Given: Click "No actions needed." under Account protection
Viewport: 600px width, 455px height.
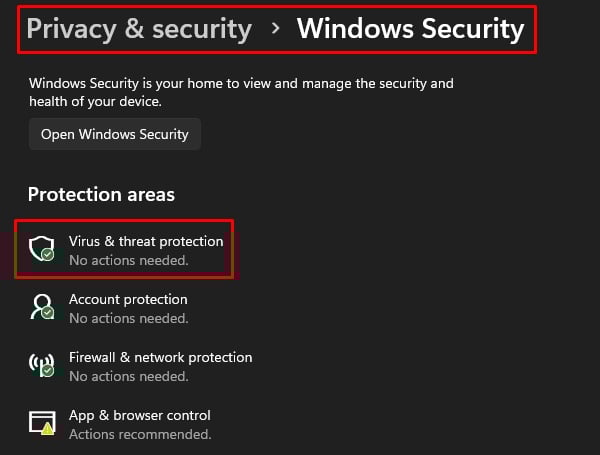Looking at the screenshot, I should pyautogui.click(x=129, y=318).
